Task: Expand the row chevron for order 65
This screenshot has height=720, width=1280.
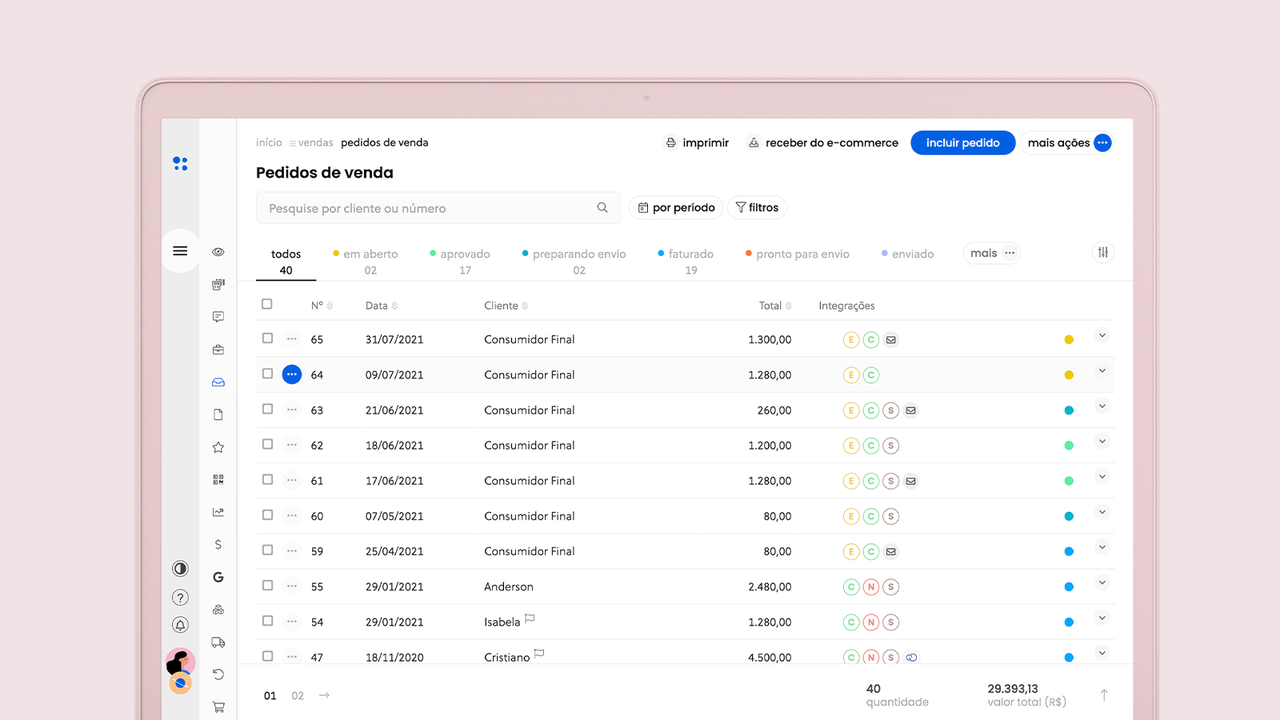Action: (1102, 336)
